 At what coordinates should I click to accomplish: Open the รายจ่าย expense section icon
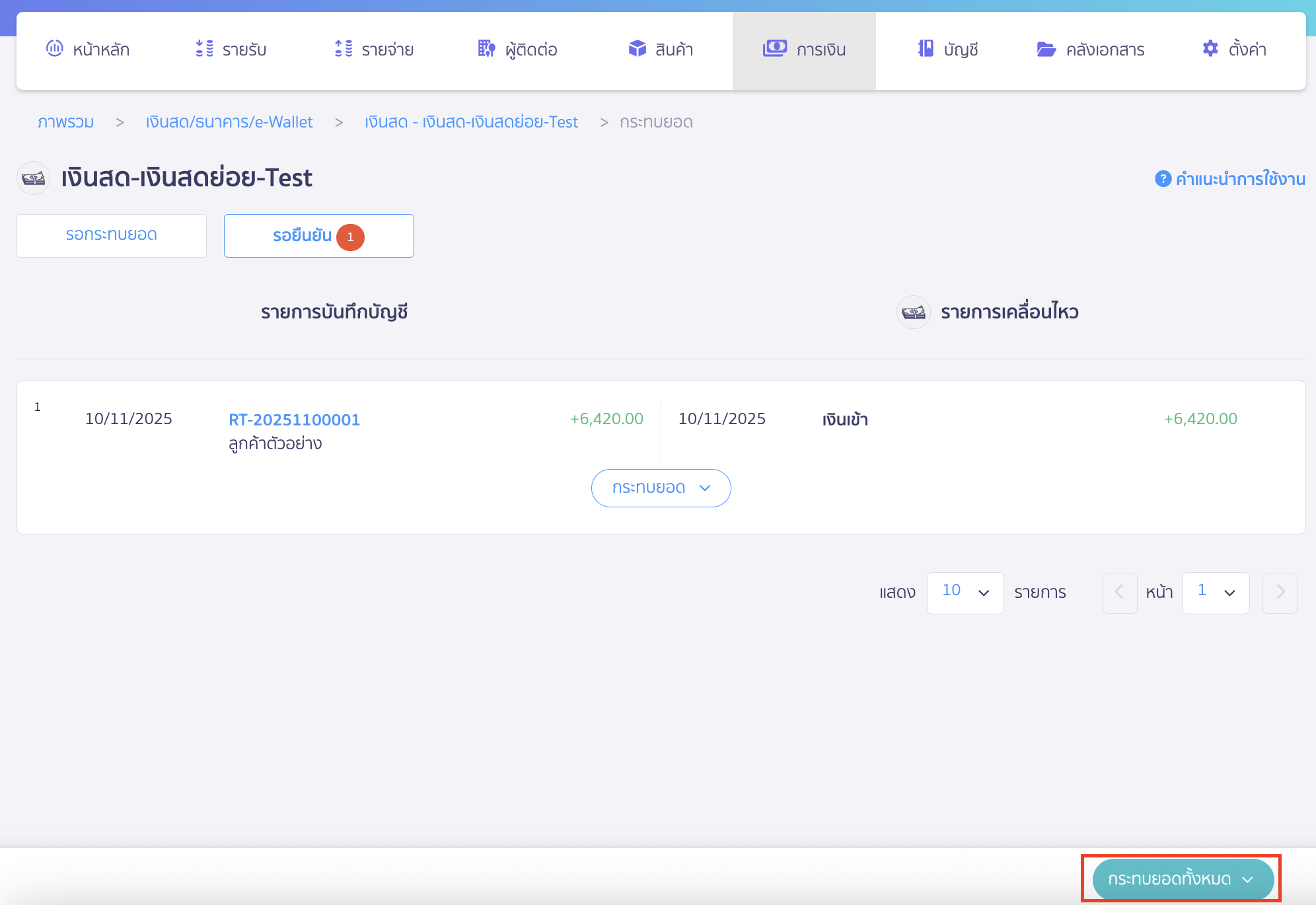click(343, 49)
